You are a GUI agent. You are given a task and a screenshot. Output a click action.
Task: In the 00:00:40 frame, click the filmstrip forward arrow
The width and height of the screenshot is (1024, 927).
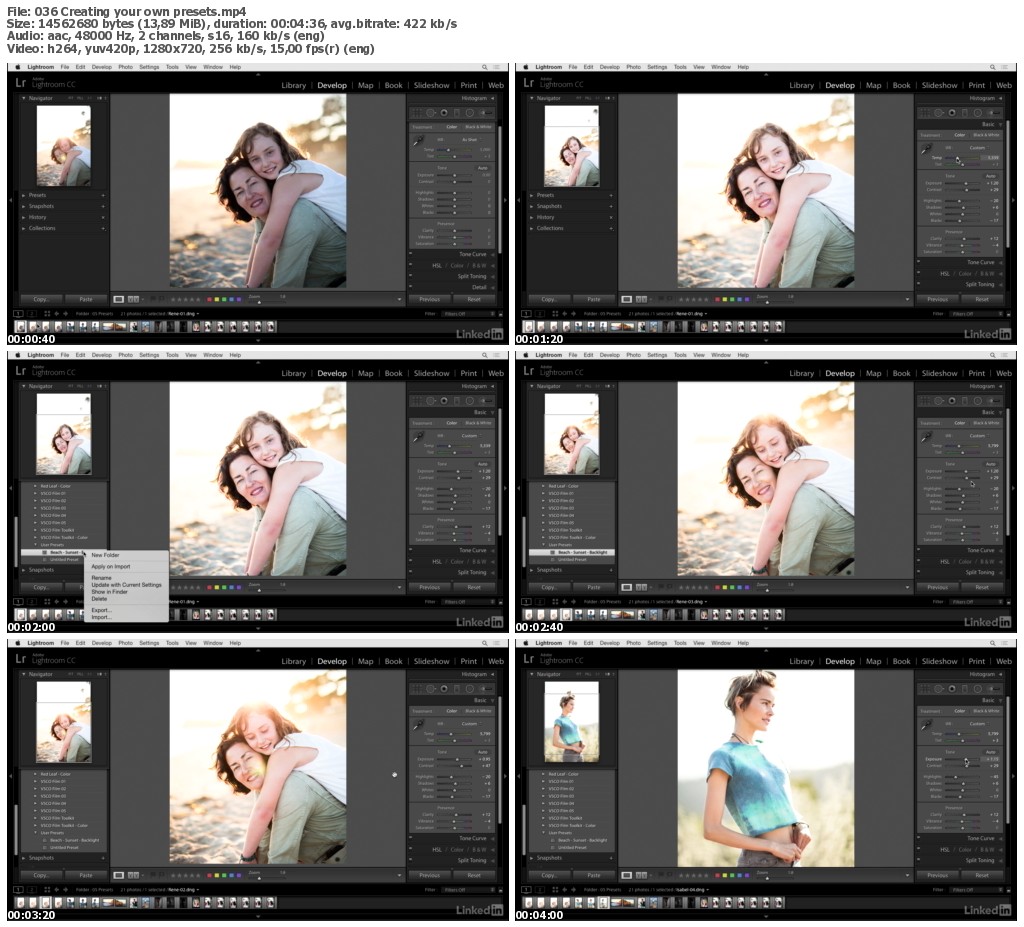pos(65,314)
